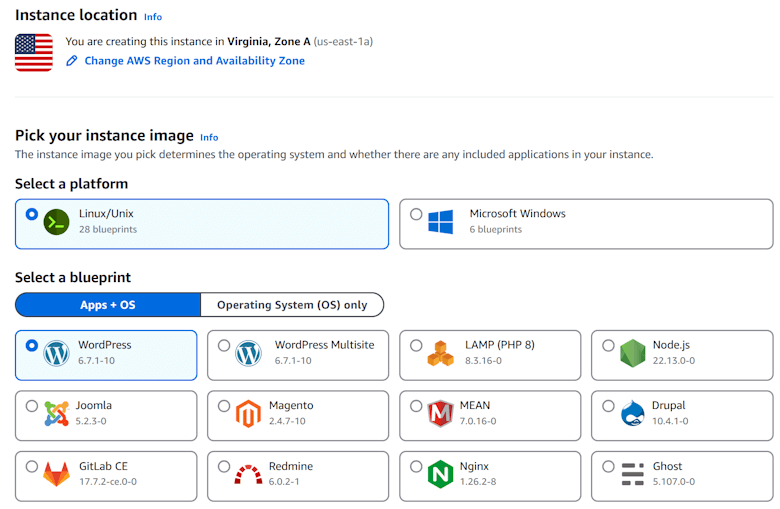This screenshot has height=509, width=780.
Task: Click the MEAN red shield icon
Action: click(x=440, y=414)
